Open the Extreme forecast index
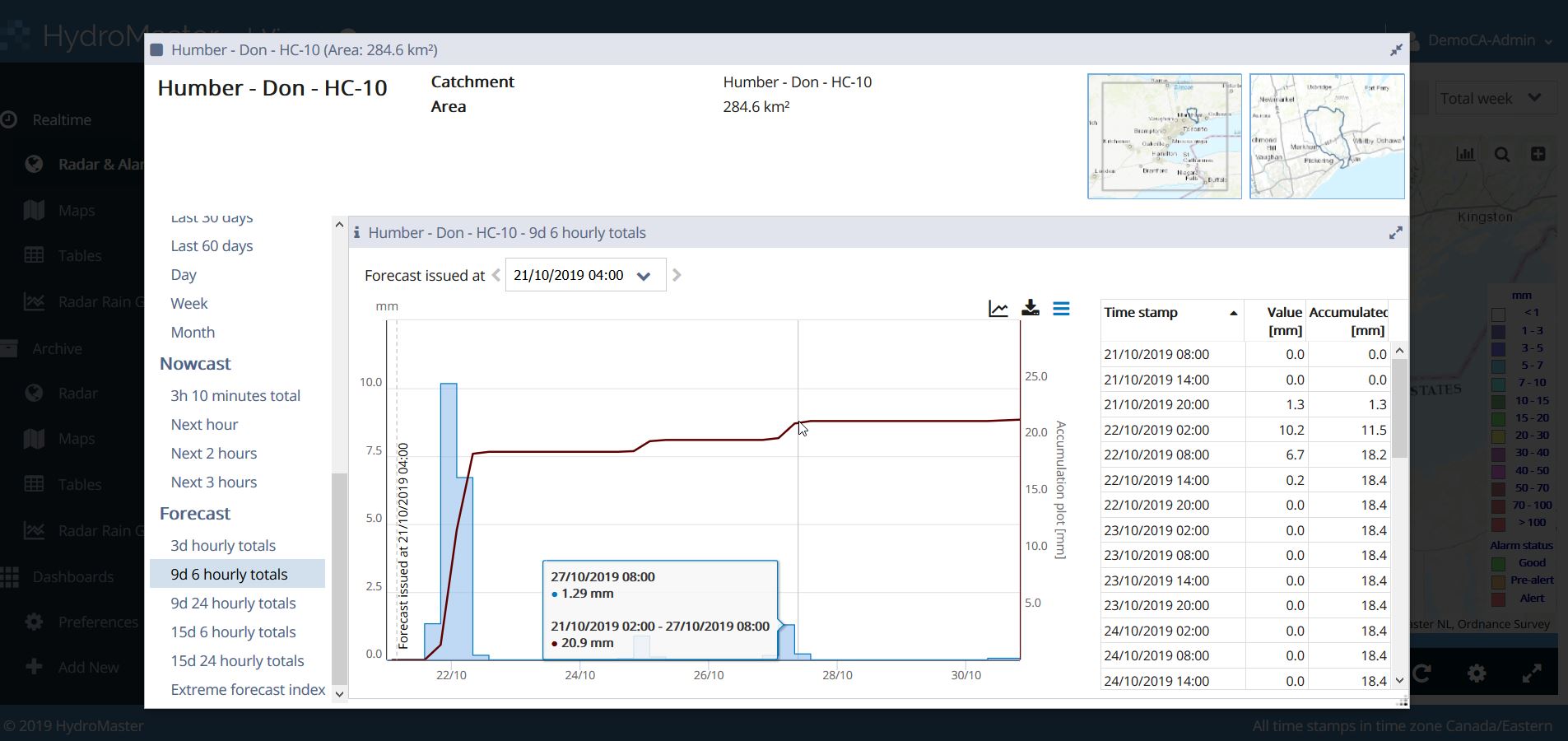 [x=248, y=690]
